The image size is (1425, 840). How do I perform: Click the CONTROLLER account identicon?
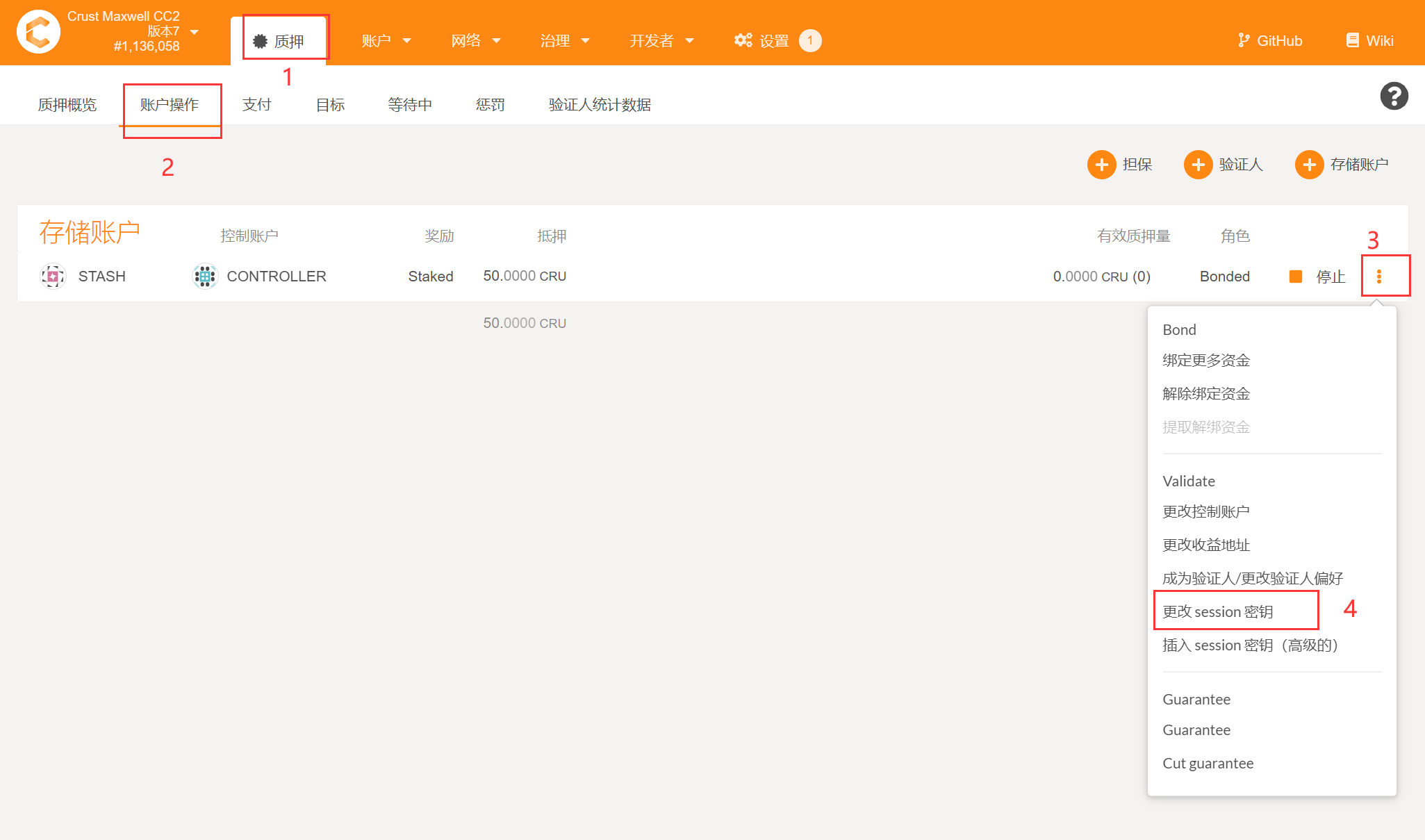[204, 277]
